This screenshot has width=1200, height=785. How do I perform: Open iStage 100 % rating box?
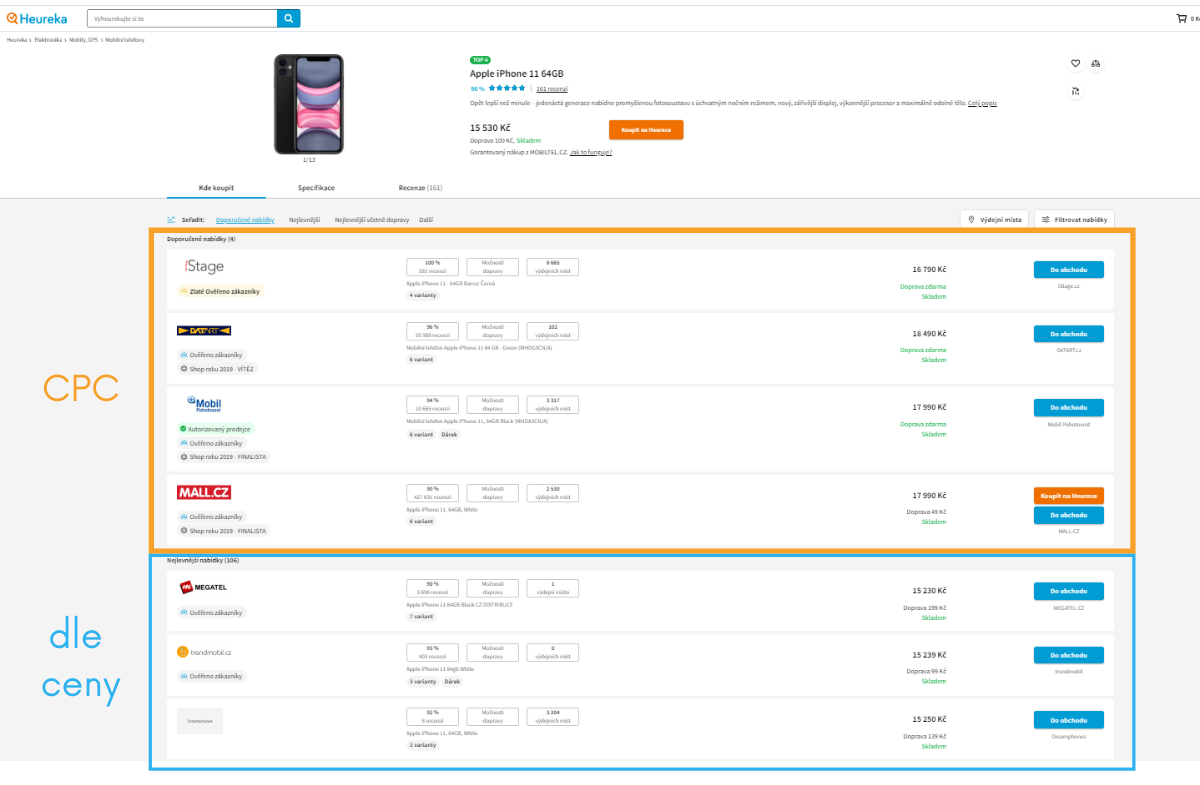432,266
